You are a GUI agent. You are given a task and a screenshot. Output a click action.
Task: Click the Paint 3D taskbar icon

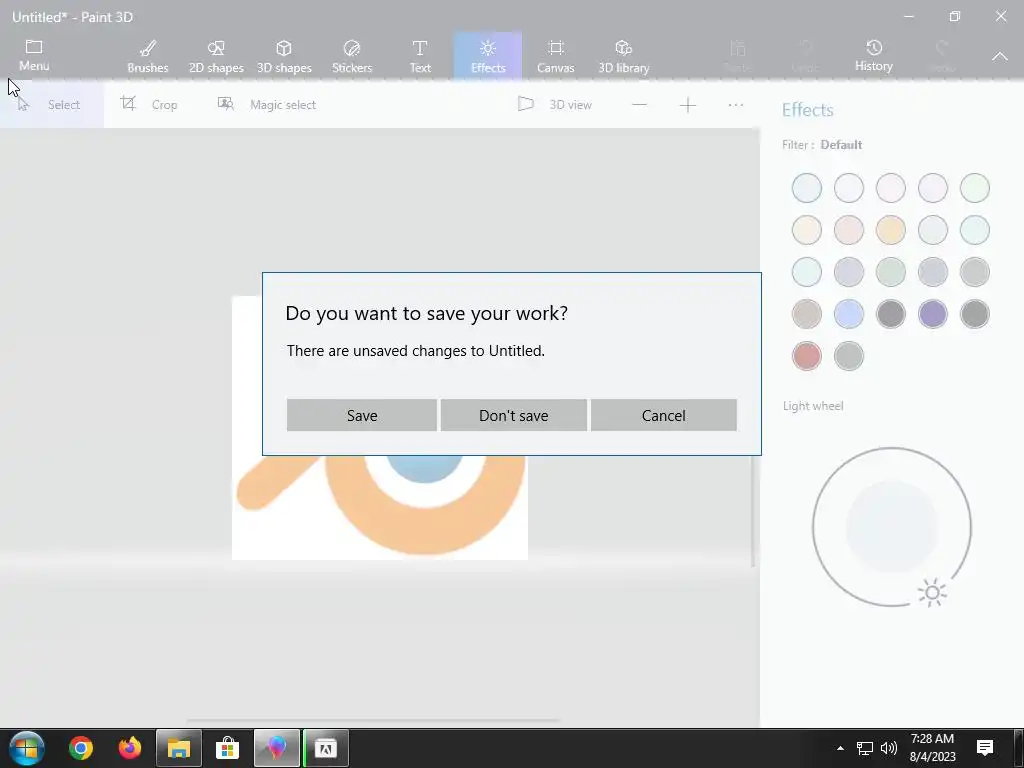[x=276, y=748]
